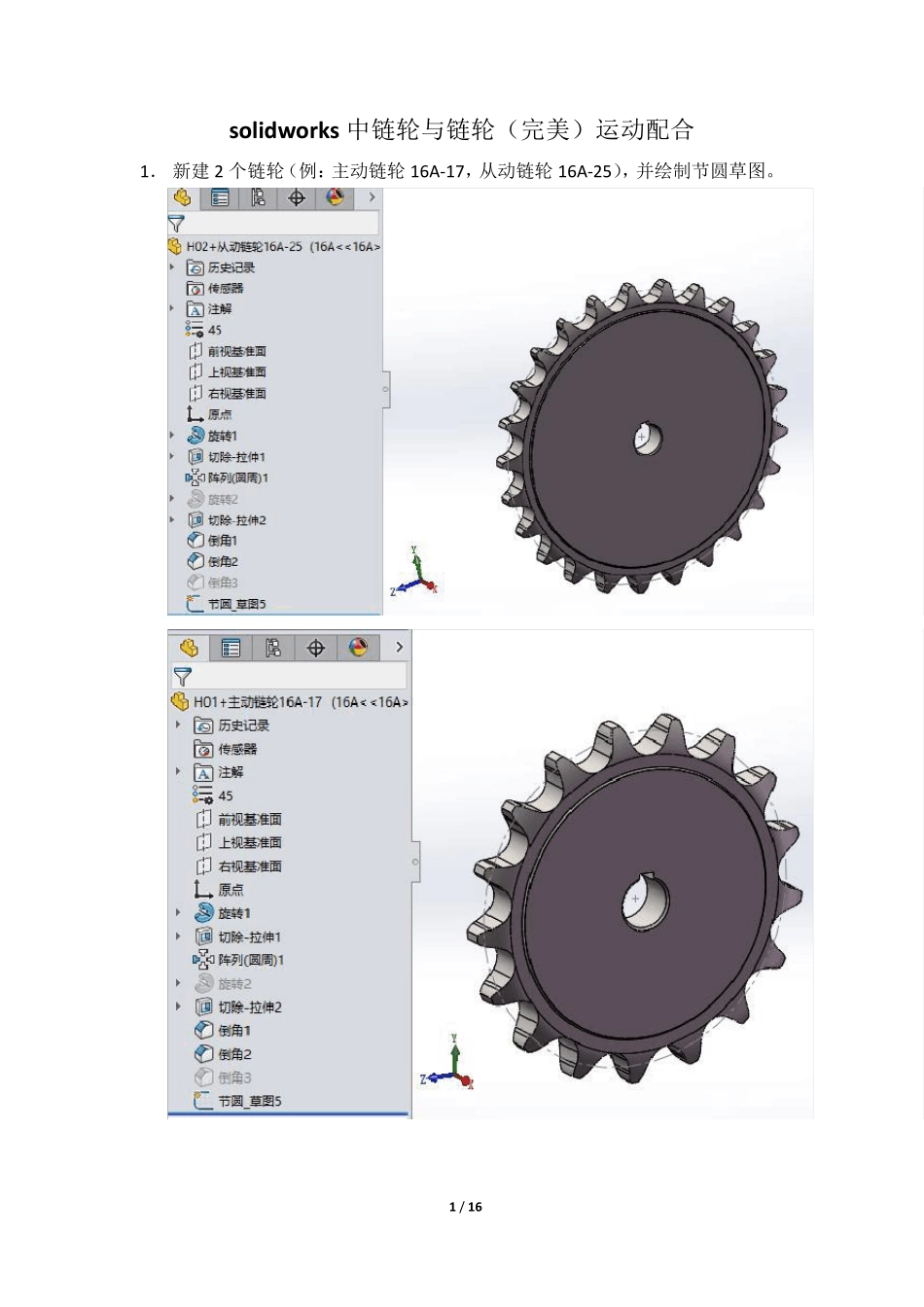Select 上视基准面 plane in 16A-17 tree
Image resolution: width=924 pixels, height=1307 pixels.
238,842
